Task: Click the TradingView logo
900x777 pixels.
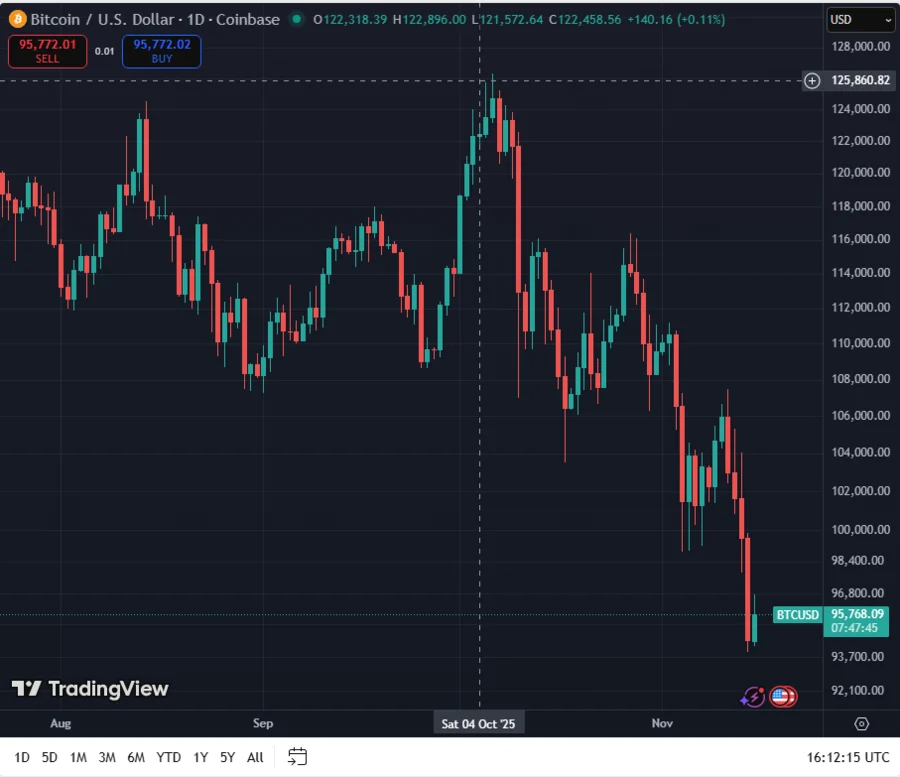Action: (90, 689)
